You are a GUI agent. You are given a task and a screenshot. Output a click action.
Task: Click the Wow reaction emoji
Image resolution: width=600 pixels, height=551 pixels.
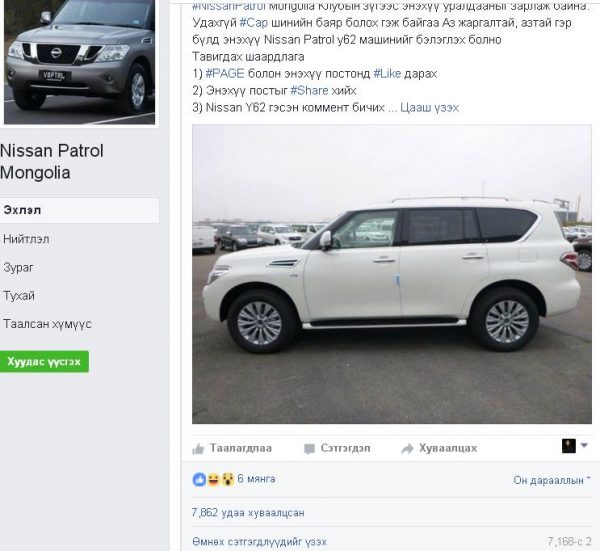pos(227,479)
